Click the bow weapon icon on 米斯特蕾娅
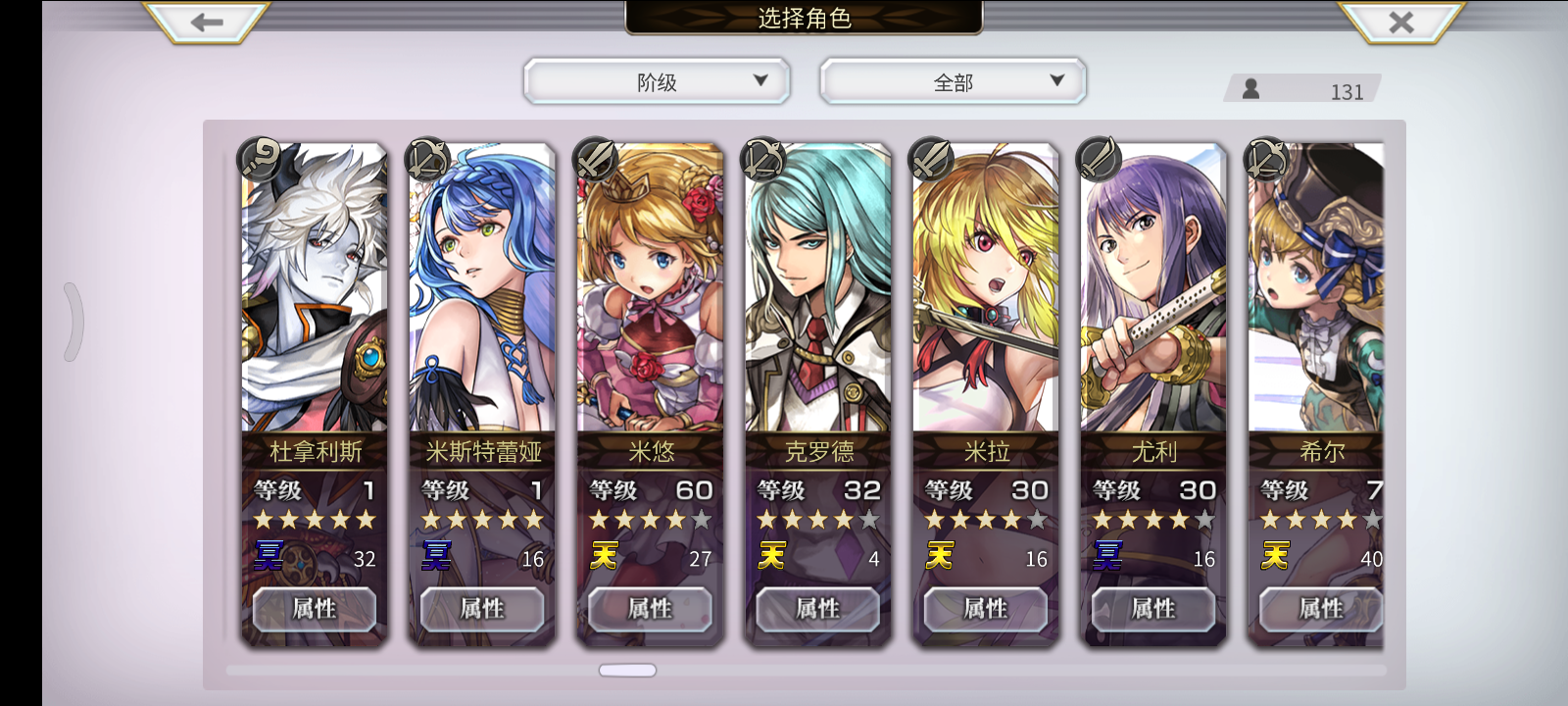The height and width of the screenshot is (706, 1568). (x=427, y=159)
